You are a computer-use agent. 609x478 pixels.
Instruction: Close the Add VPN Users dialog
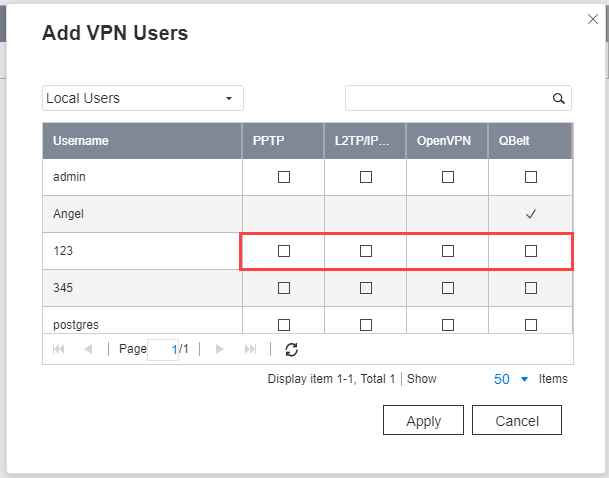(x=593, y=19)
